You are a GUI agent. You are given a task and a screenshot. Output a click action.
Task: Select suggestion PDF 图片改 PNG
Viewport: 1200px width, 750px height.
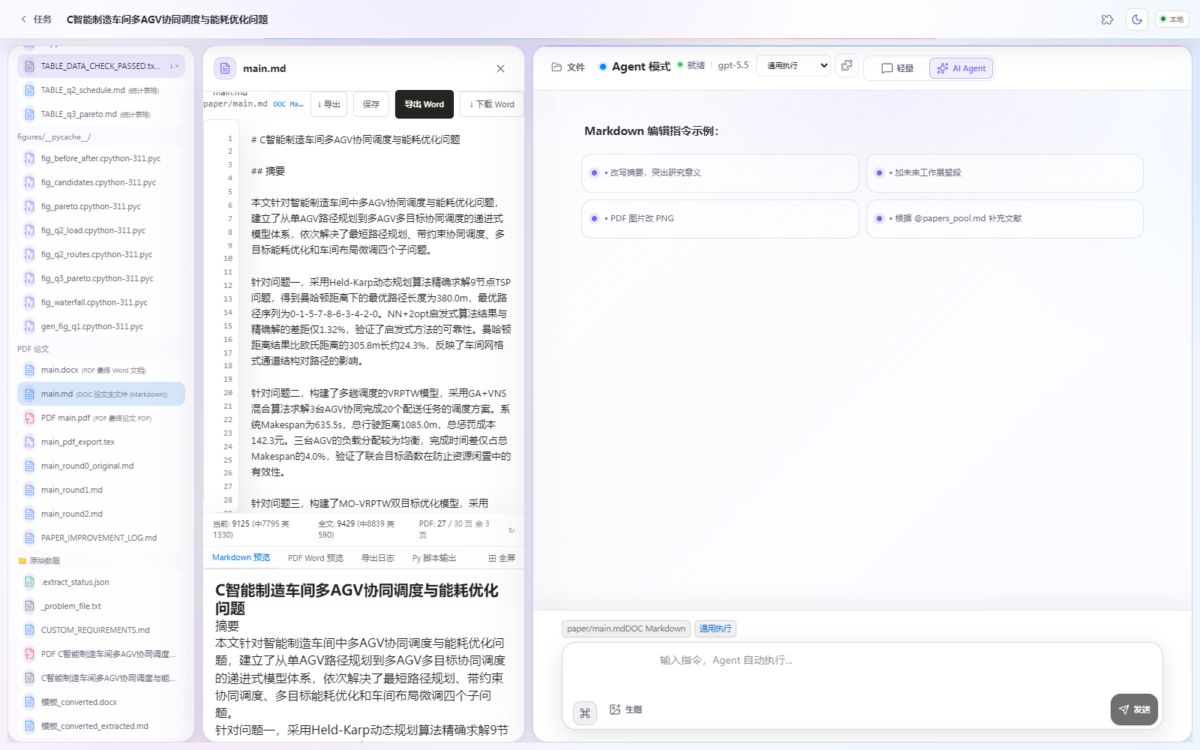pyautogui.click(x=720, y=218)
